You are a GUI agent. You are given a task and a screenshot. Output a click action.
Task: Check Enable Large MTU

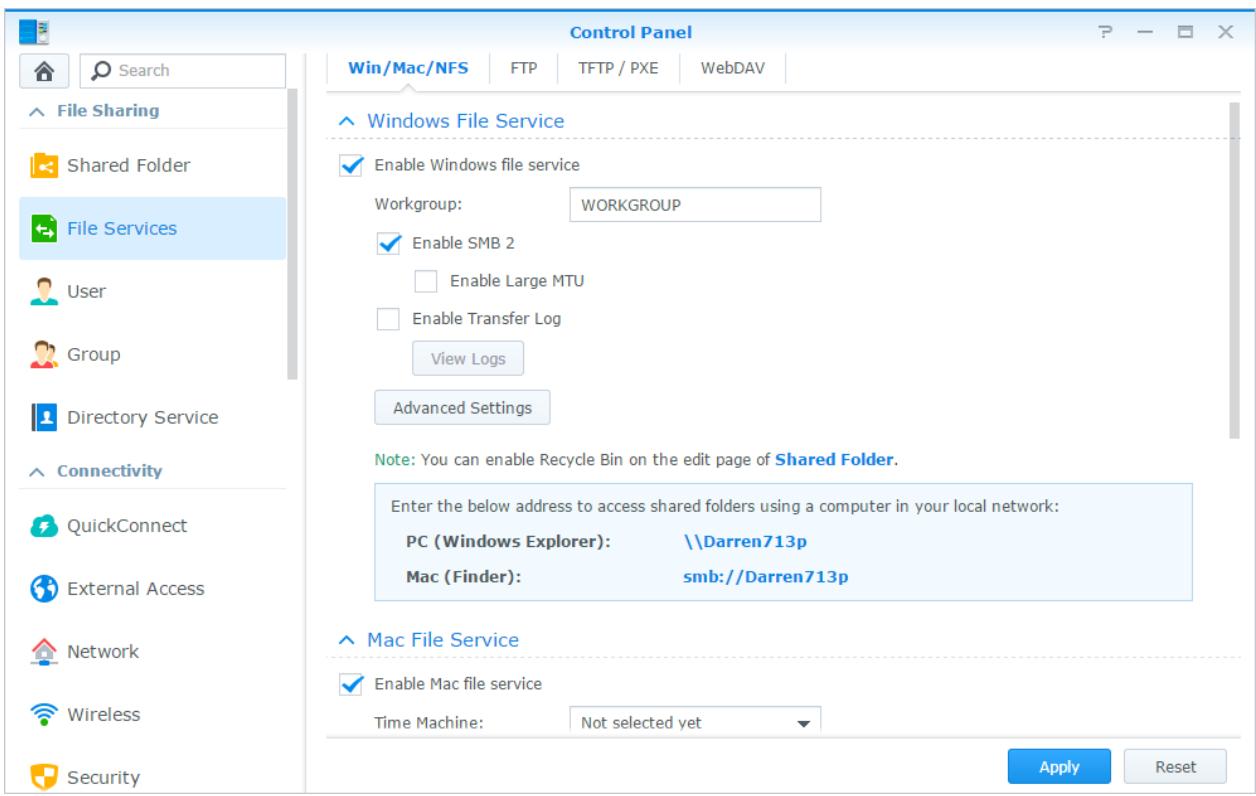point(426,282)
